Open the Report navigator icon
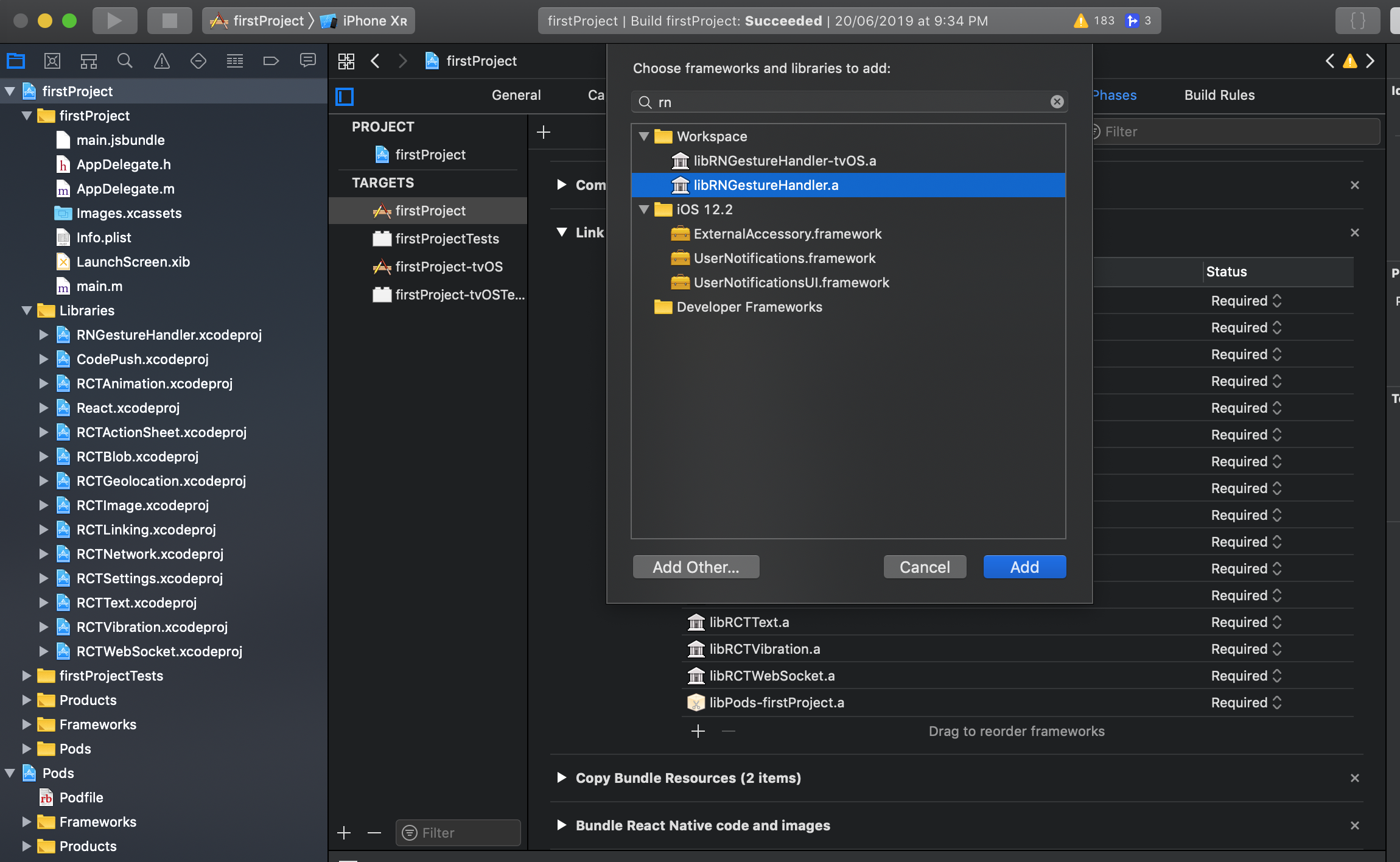Viewport: 1400px width, 862px height. coord(308,61)
